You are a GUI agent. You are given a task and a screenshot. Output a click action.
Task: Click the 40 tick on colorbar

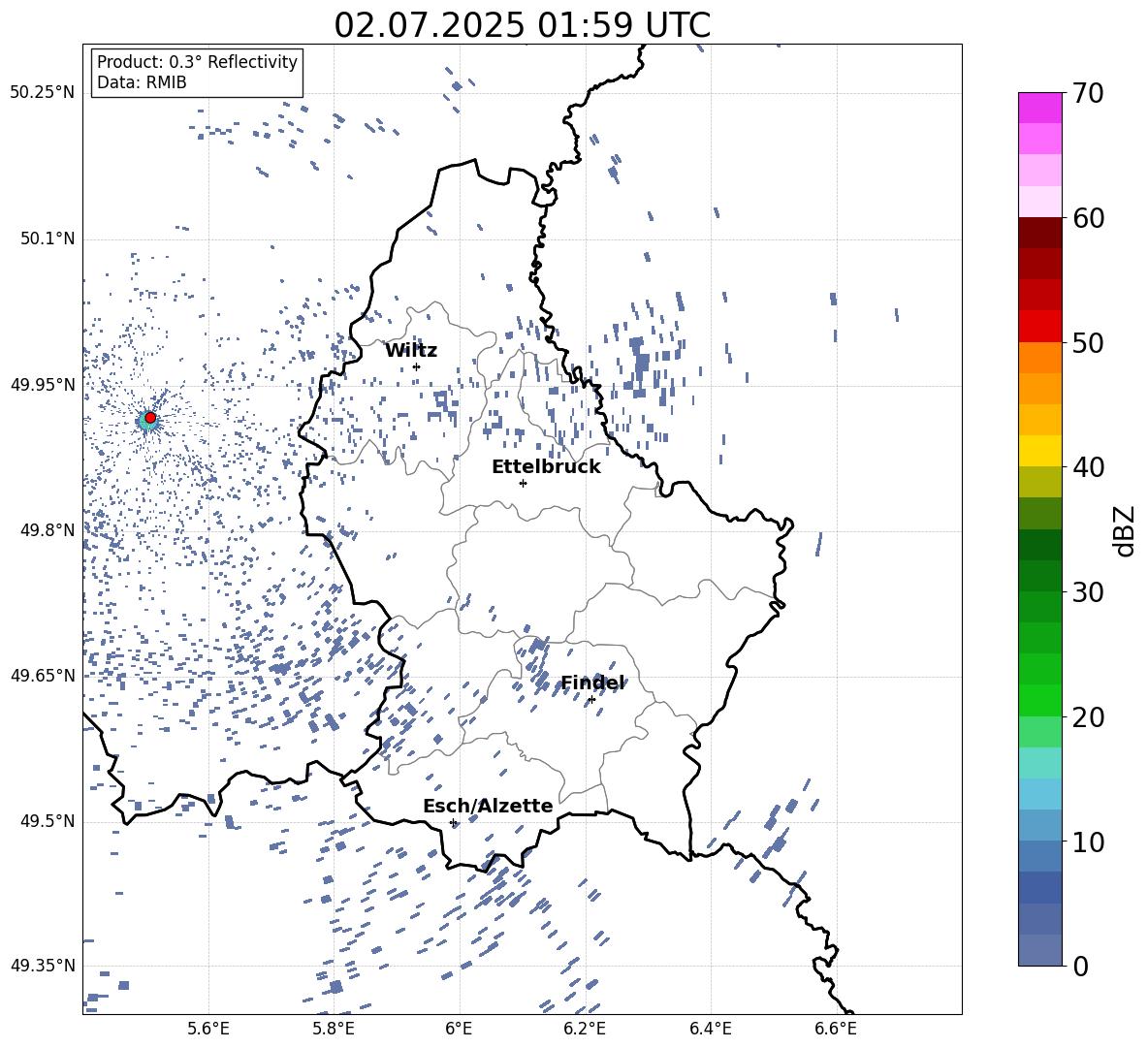(1088, 467)
